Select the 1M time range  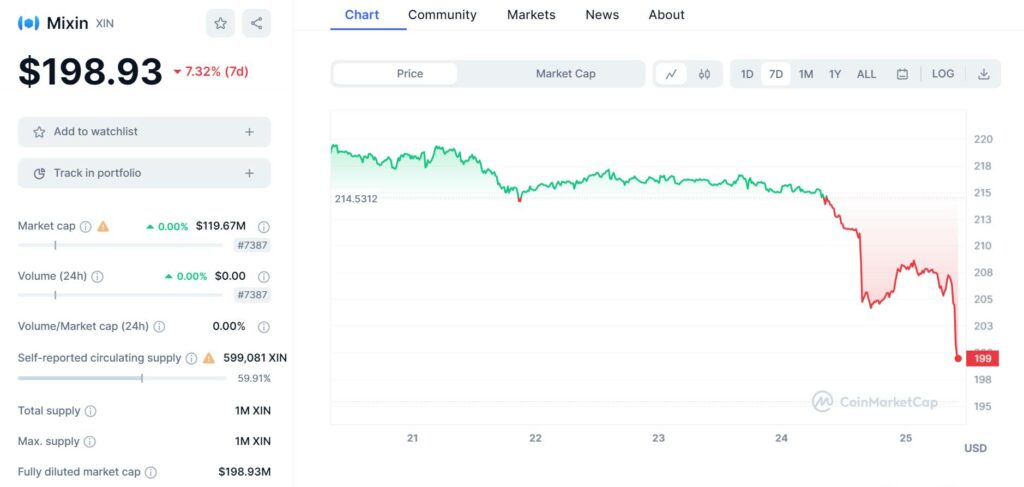pyautogui.click(x=806, y=74)
